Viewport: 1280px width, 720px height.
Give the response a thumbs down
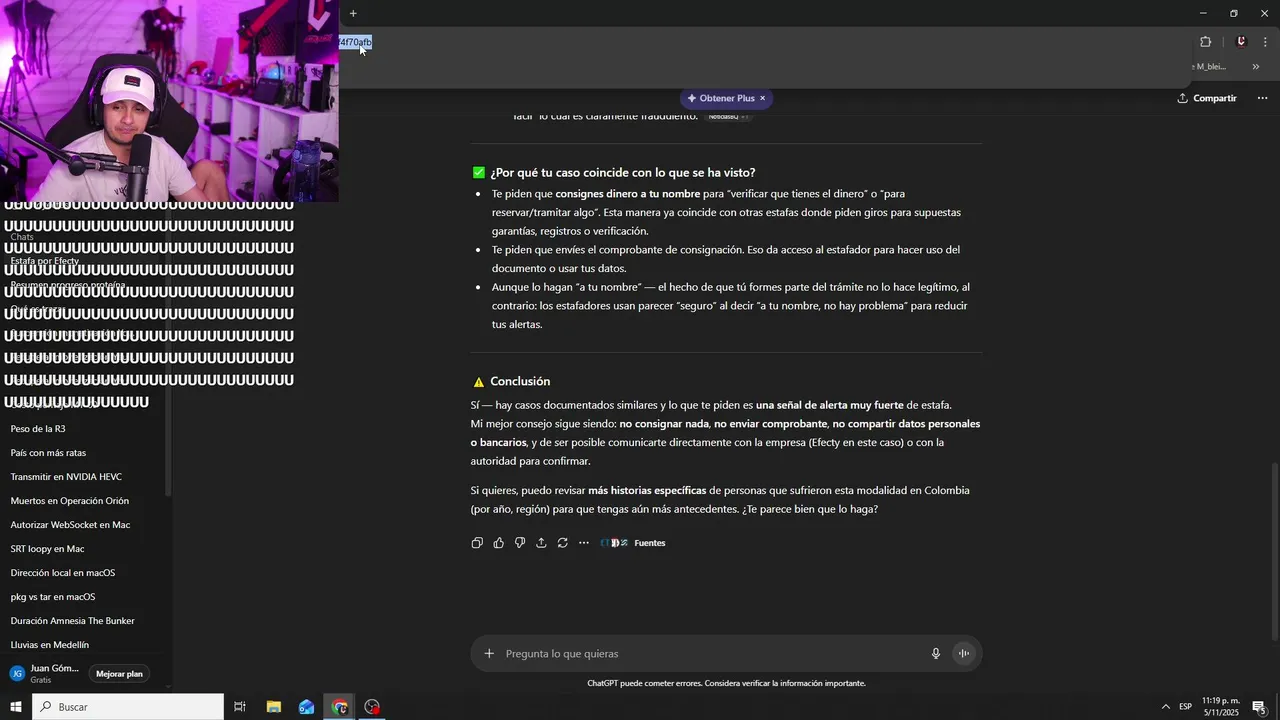520,543
